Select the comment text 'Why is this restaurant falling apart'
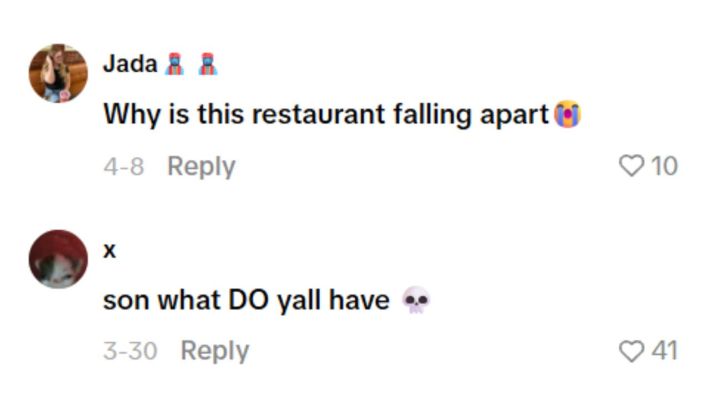Image resolution: width=710 pixels, height=399 pixels. pos(326,114)
